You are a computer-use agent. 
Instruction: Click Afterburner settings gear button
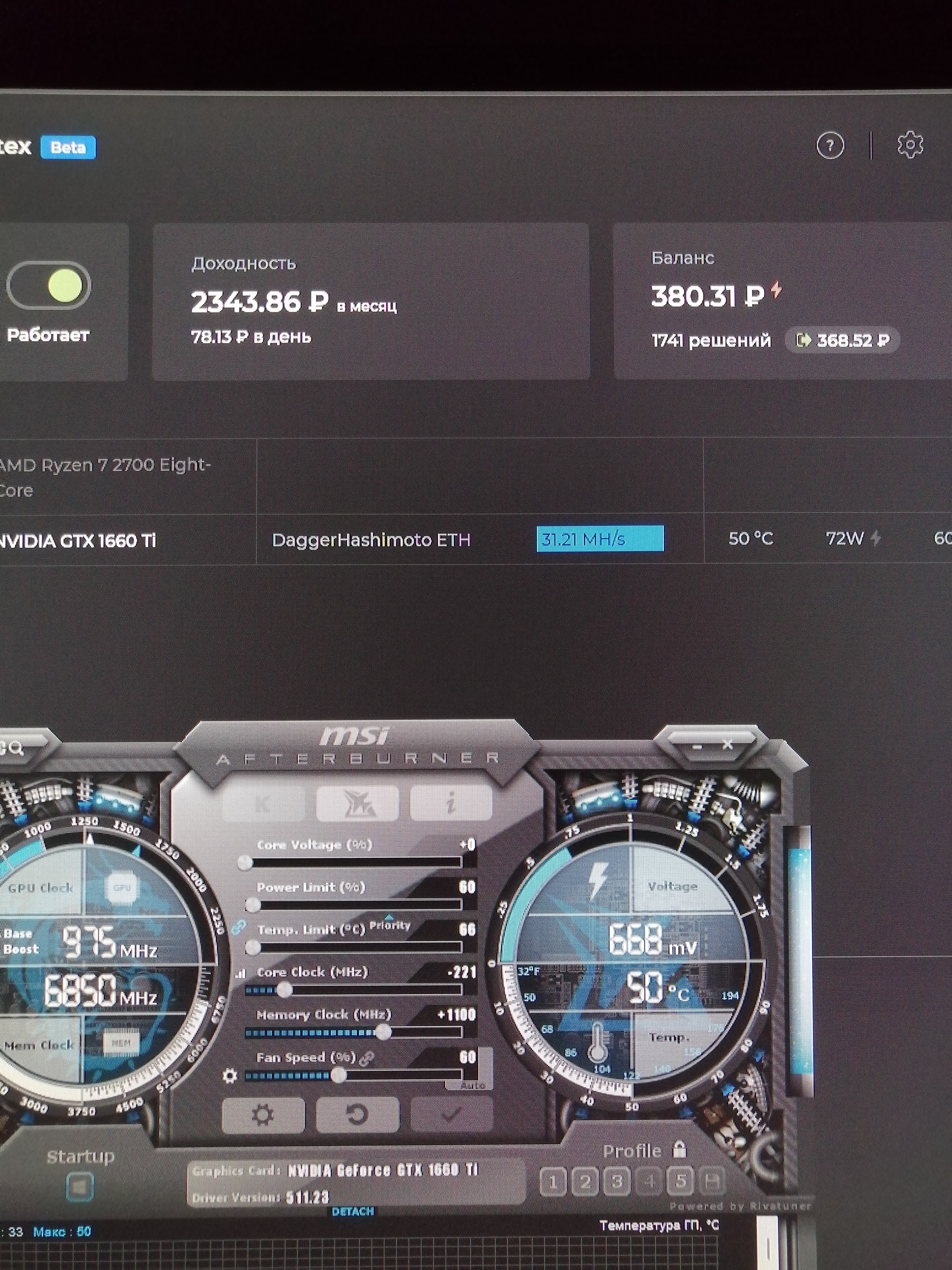(x=263, y=1115)
